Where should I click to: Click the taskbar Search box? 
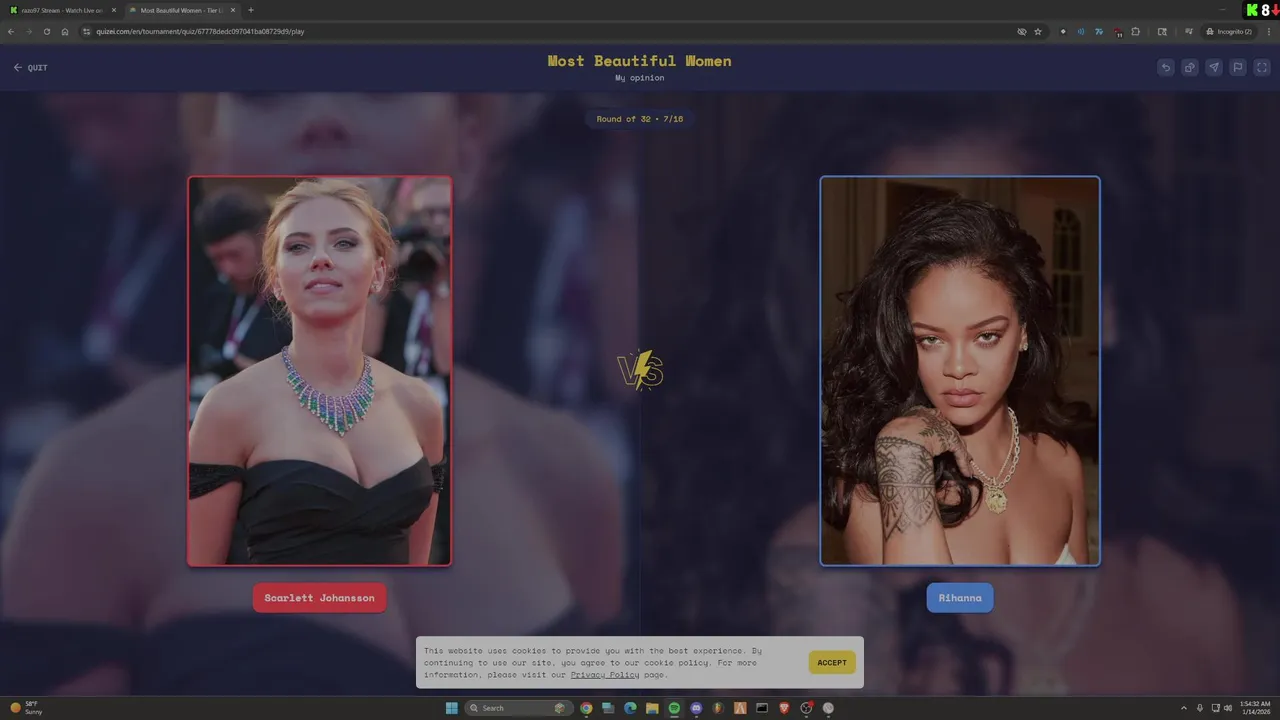pyautogui.click(x=518, y=708)
